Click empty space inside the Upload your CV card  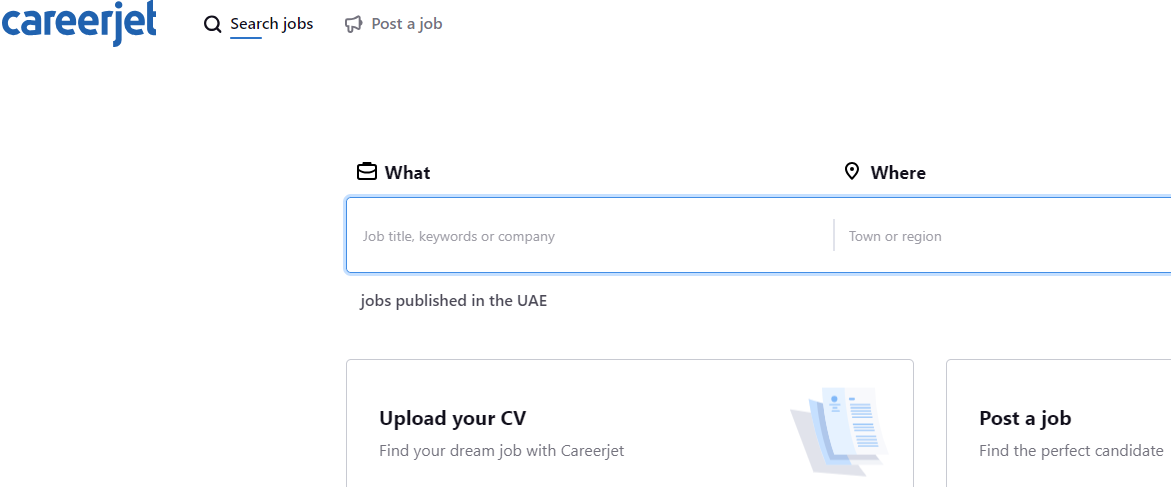tap(650, 390)
